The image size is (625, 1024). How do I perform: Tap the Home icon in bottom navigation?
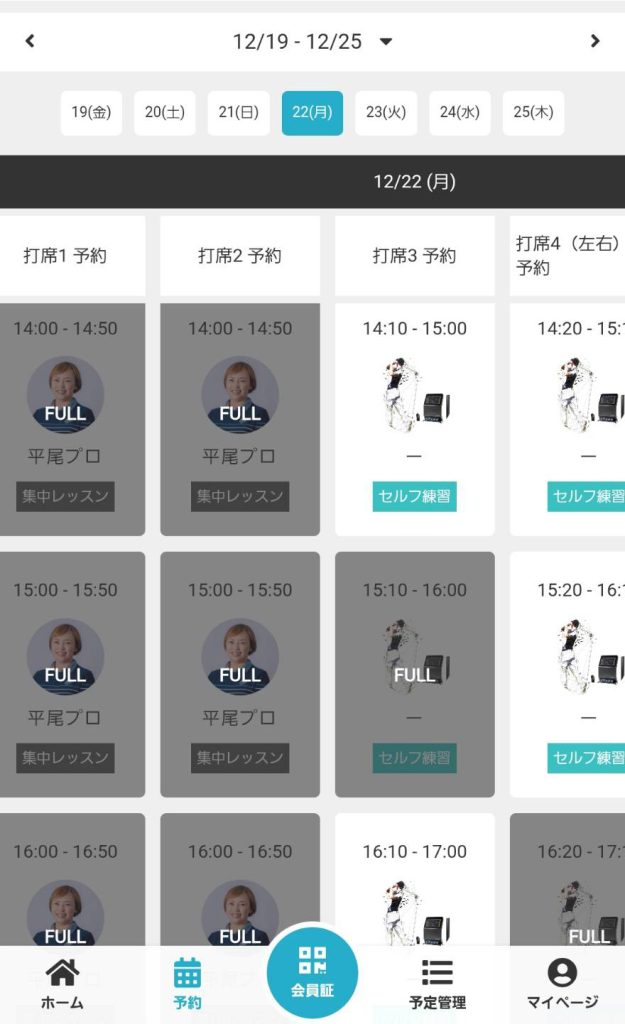(x=62, y=983)
